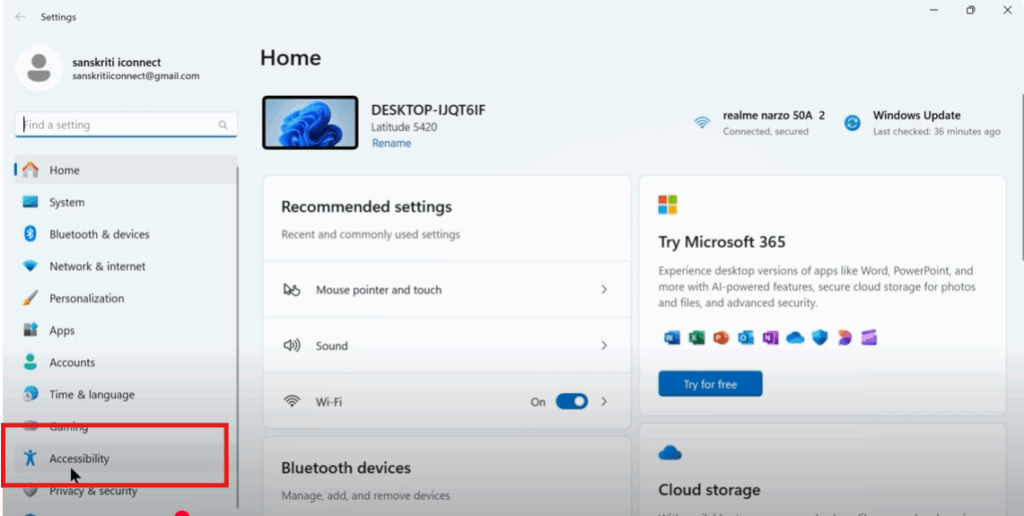Select the Personalization paintbrush icon

point(30,298)
